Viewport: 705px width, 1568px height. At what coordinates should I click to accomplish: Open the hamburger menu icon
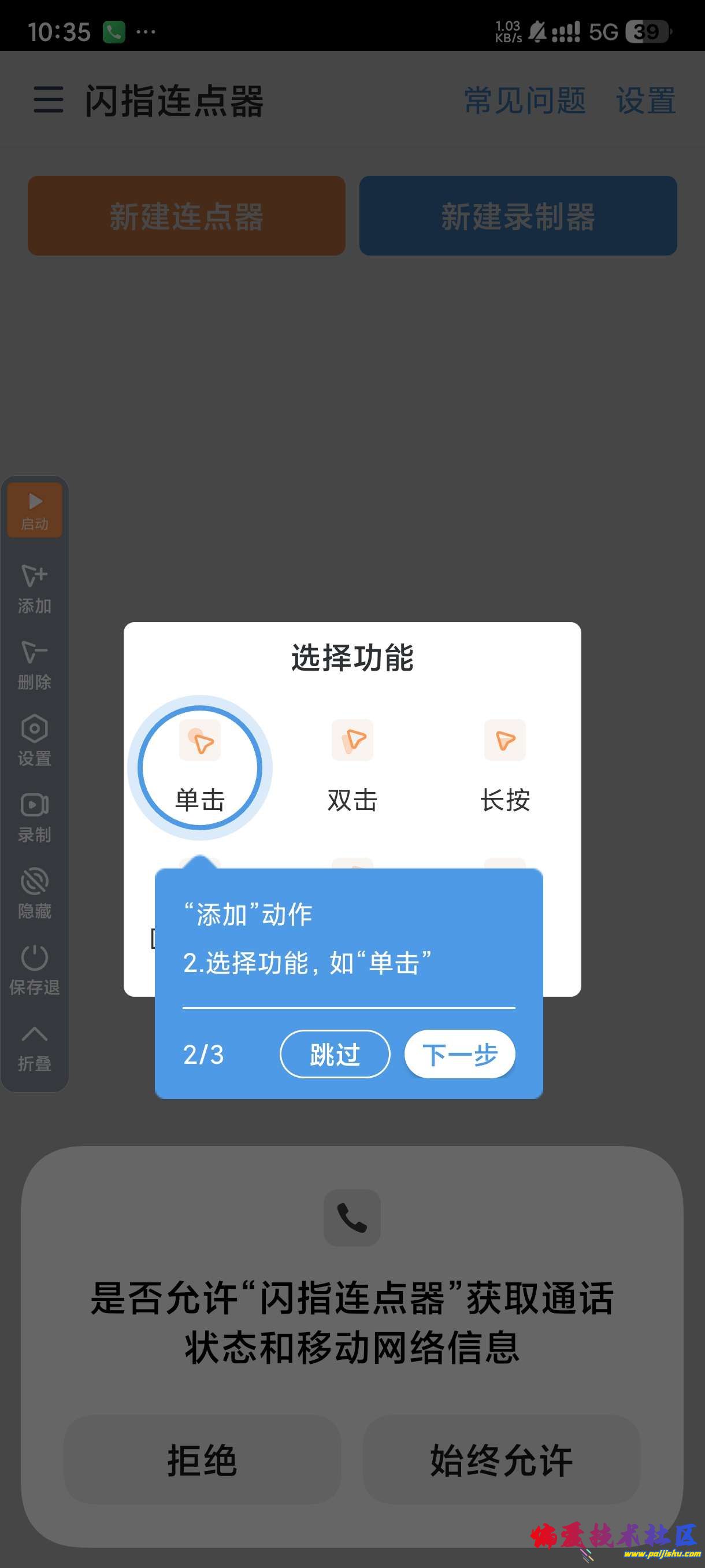pyautogui.click(x=48, y=99)
